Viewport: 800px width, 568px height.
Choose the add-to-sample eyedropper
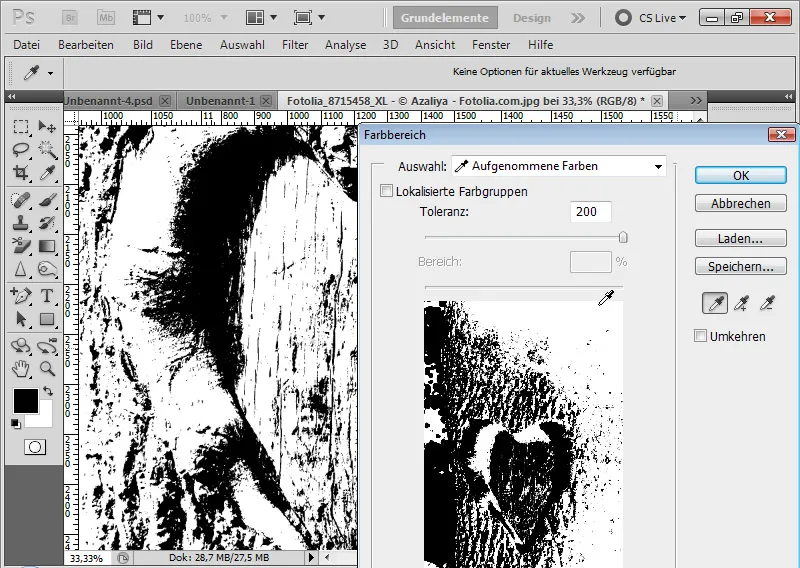pyautogui.click(x=741, y=304)
